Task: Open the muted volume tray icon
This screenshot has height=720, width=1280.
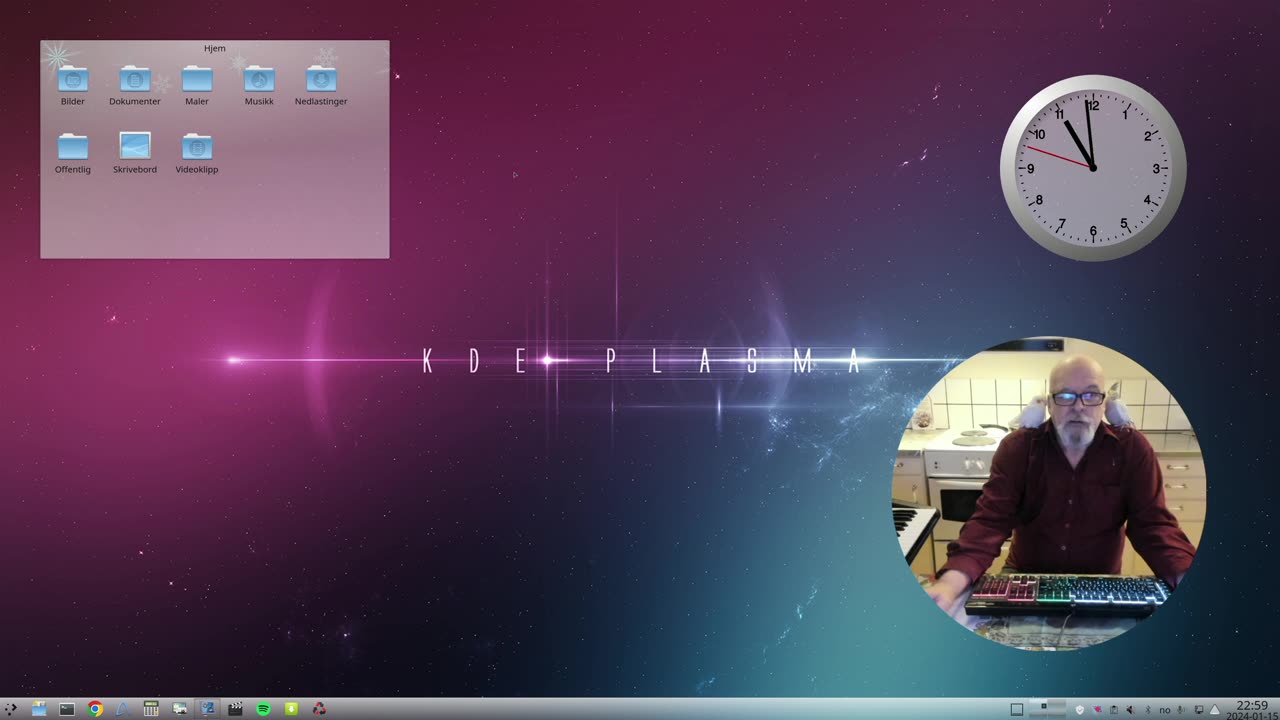Action: 1131,710
